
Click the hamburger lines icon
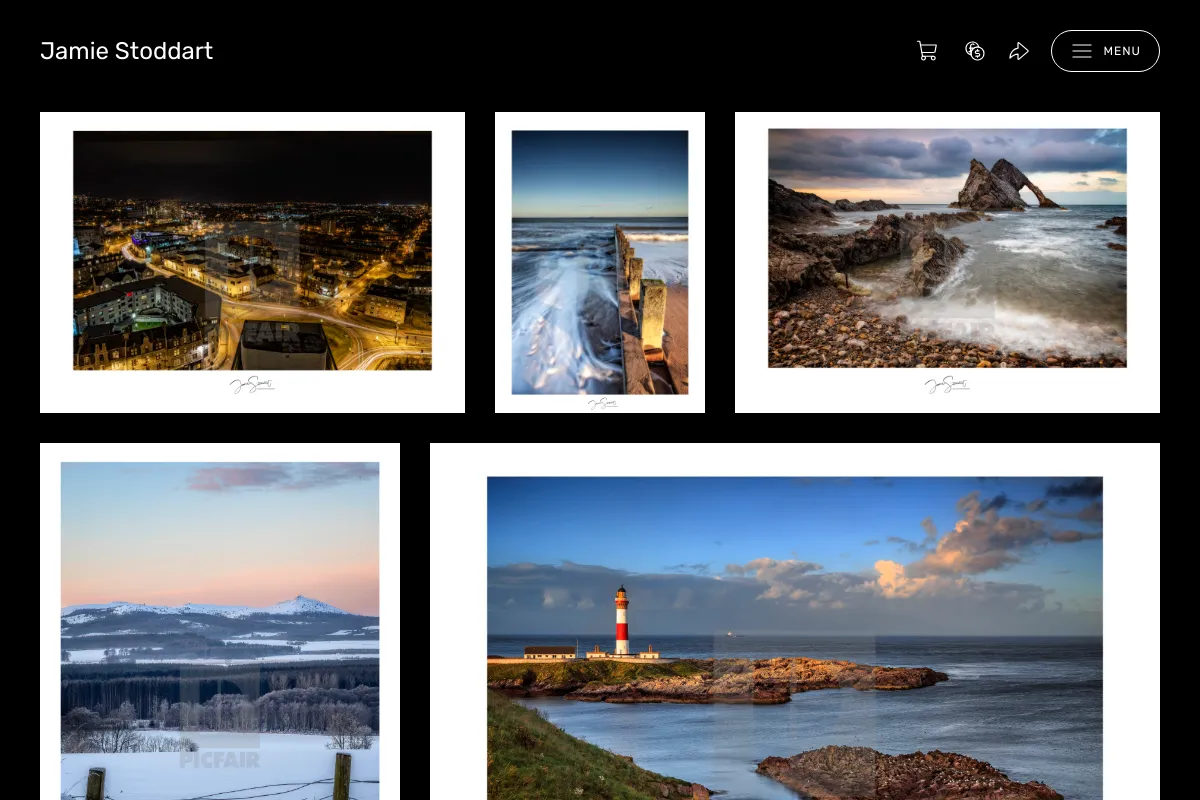(1082, 51)
